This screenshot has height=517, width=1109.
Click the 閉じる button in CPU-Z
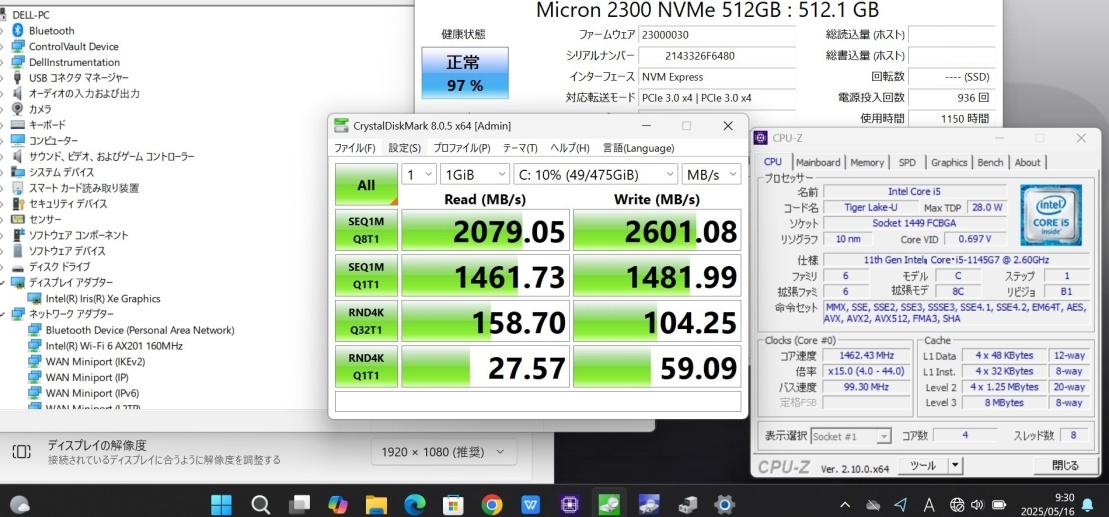(x=1065, y=465)
